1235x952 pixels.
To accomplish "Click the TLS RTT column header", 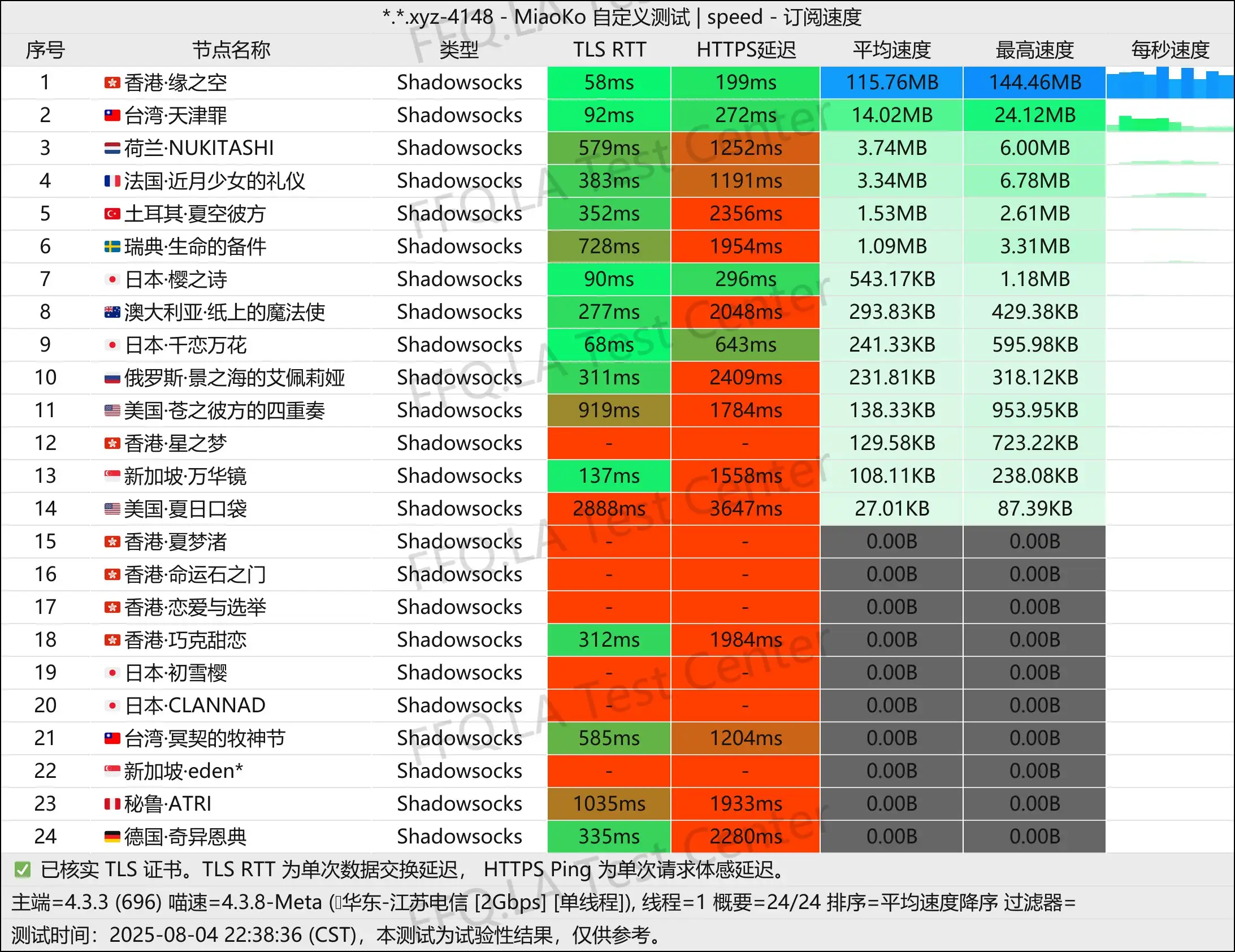I will coord(609,50).
